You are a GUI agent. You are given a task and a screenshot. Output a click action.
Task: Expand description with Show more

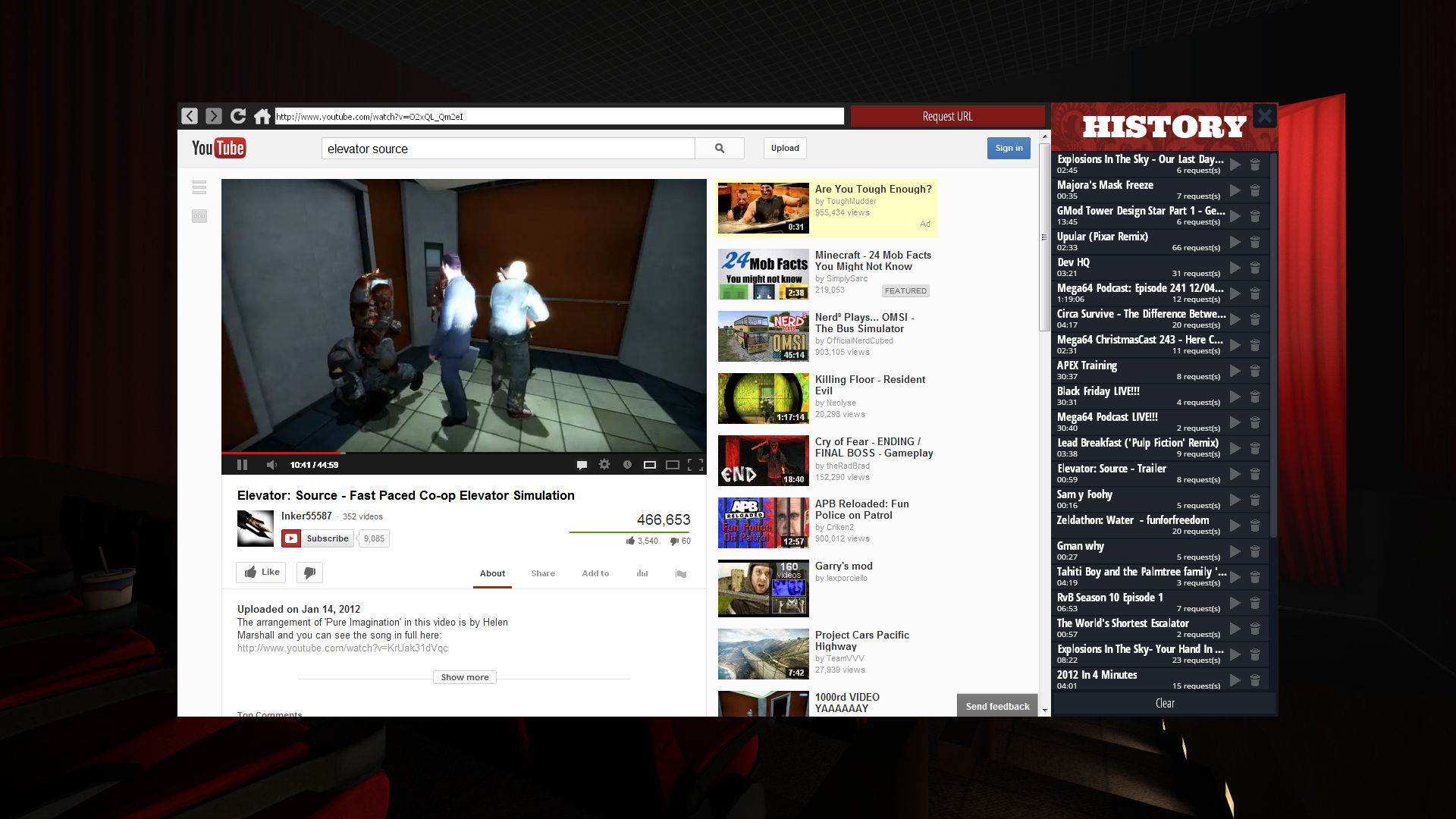(464, 677)
